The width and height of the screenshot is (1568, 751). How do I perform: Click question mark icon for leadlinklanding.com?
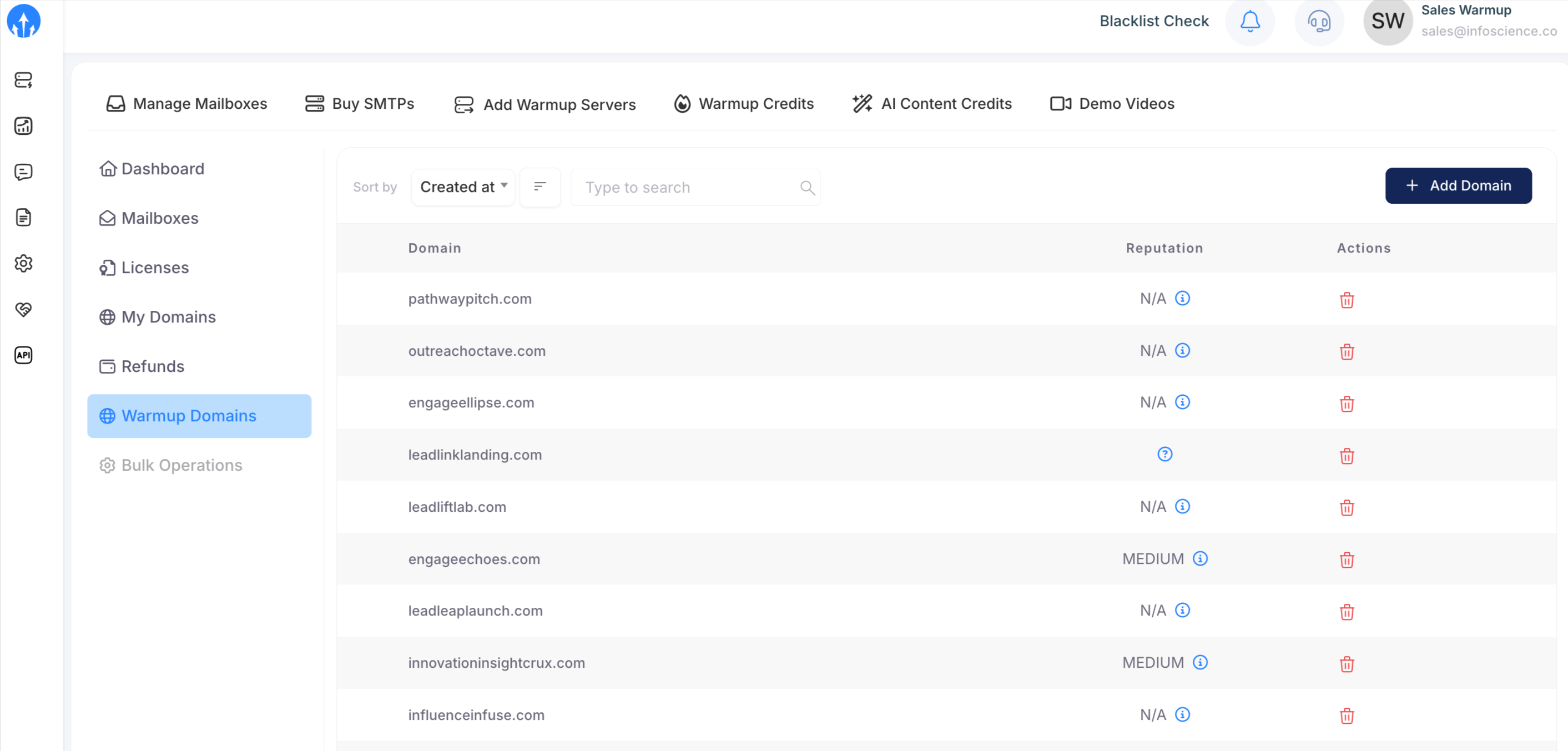point(1164,454)
